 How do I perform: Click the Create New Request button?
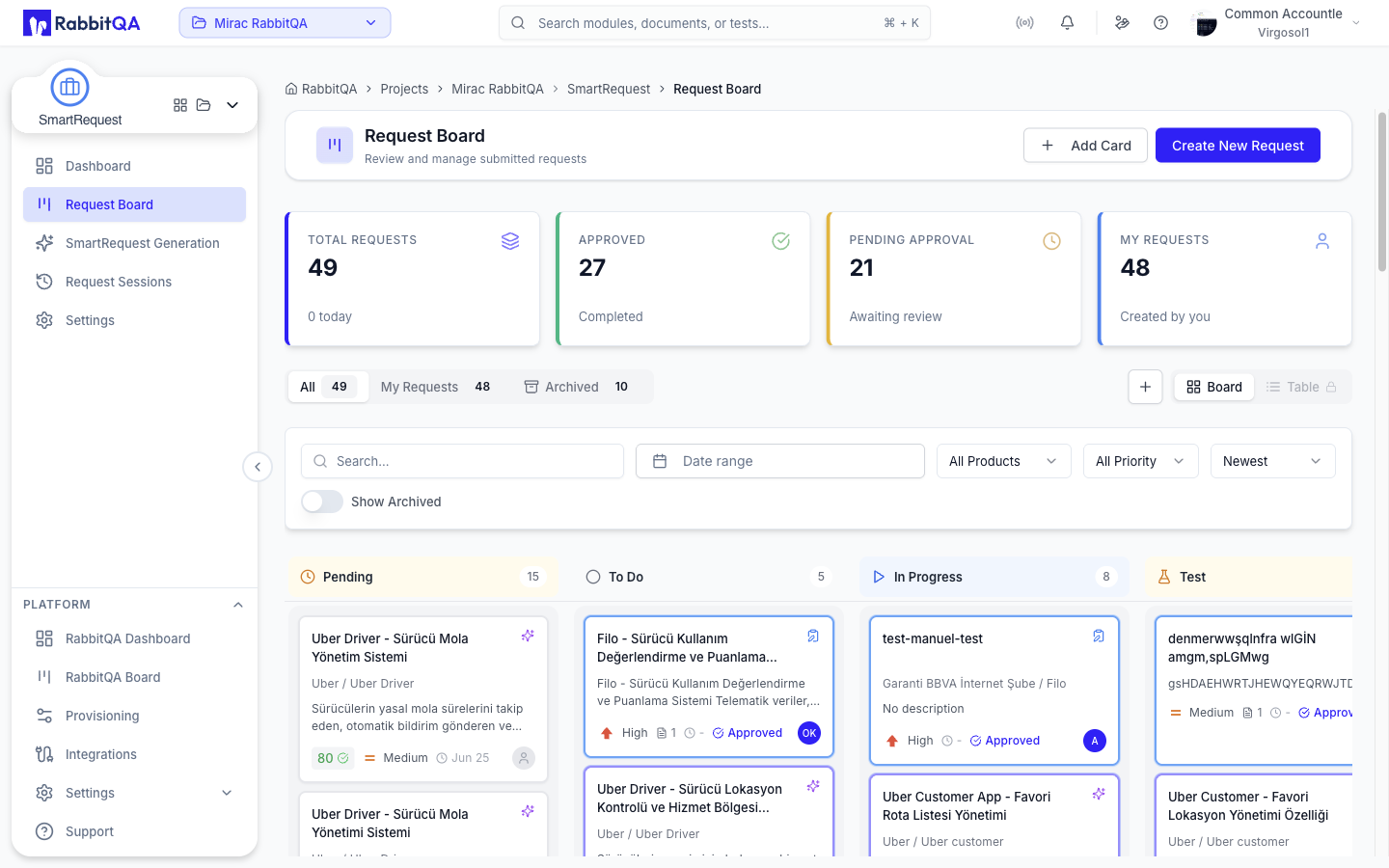[x=1238, y=146]
